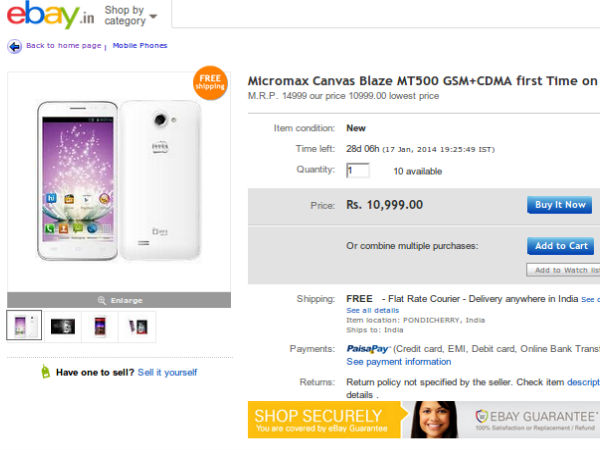Click the green sell tag icon
The image size is (600, 450).
pos(45,372)
